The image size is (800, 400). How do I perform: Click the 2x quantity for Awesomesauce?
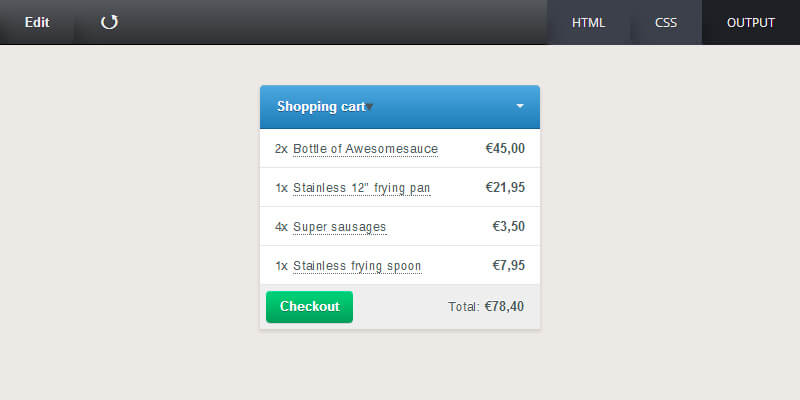[281, 149]
